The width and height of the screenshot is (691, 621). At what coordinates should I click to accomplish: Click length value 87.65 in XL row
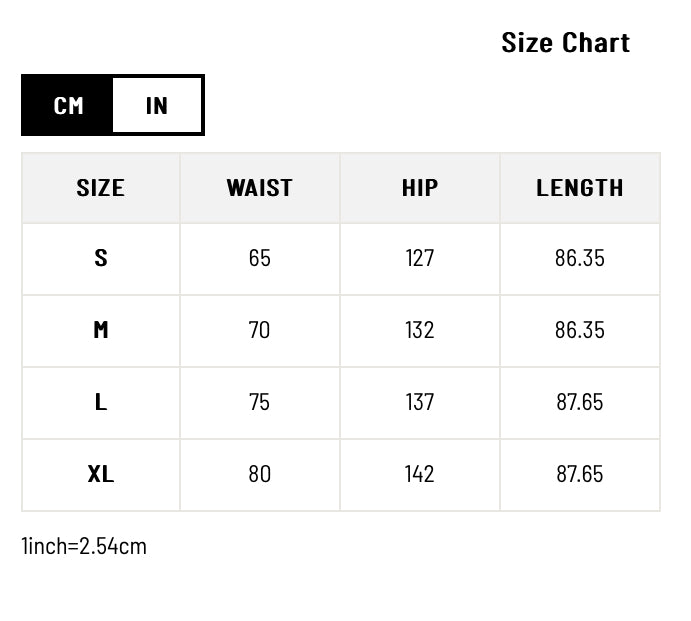coord(580,474)
